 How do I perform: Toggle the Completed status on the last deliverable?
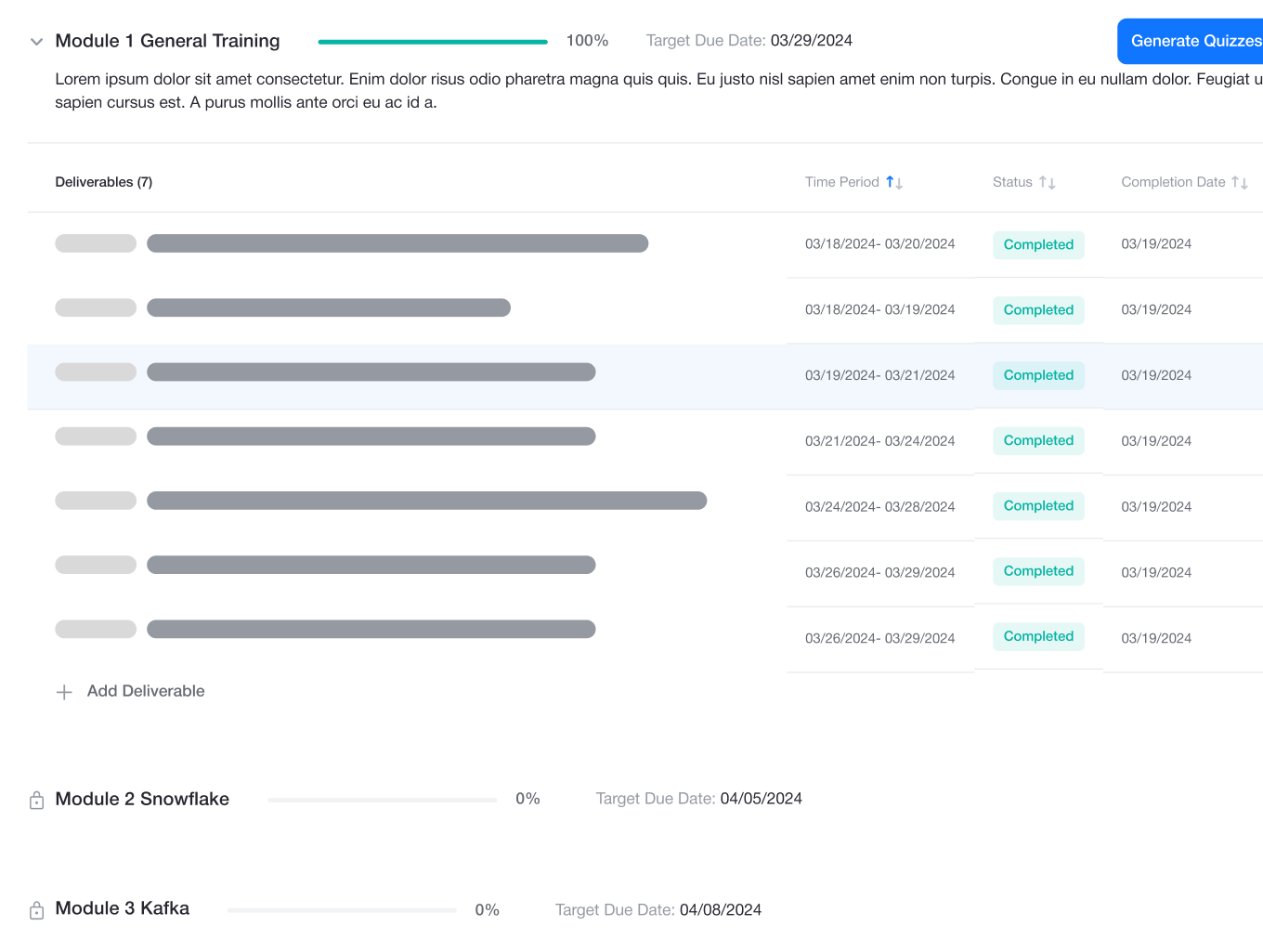1038,636
